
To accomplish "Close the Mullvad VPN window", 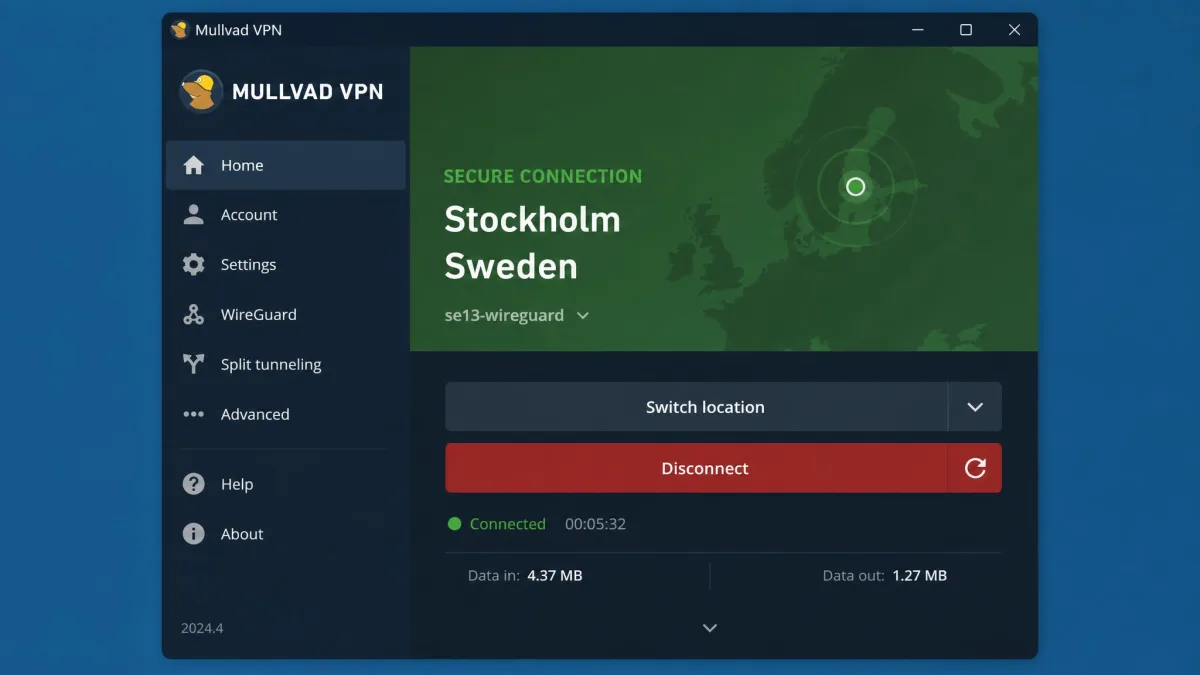I will pos(1014,30).
